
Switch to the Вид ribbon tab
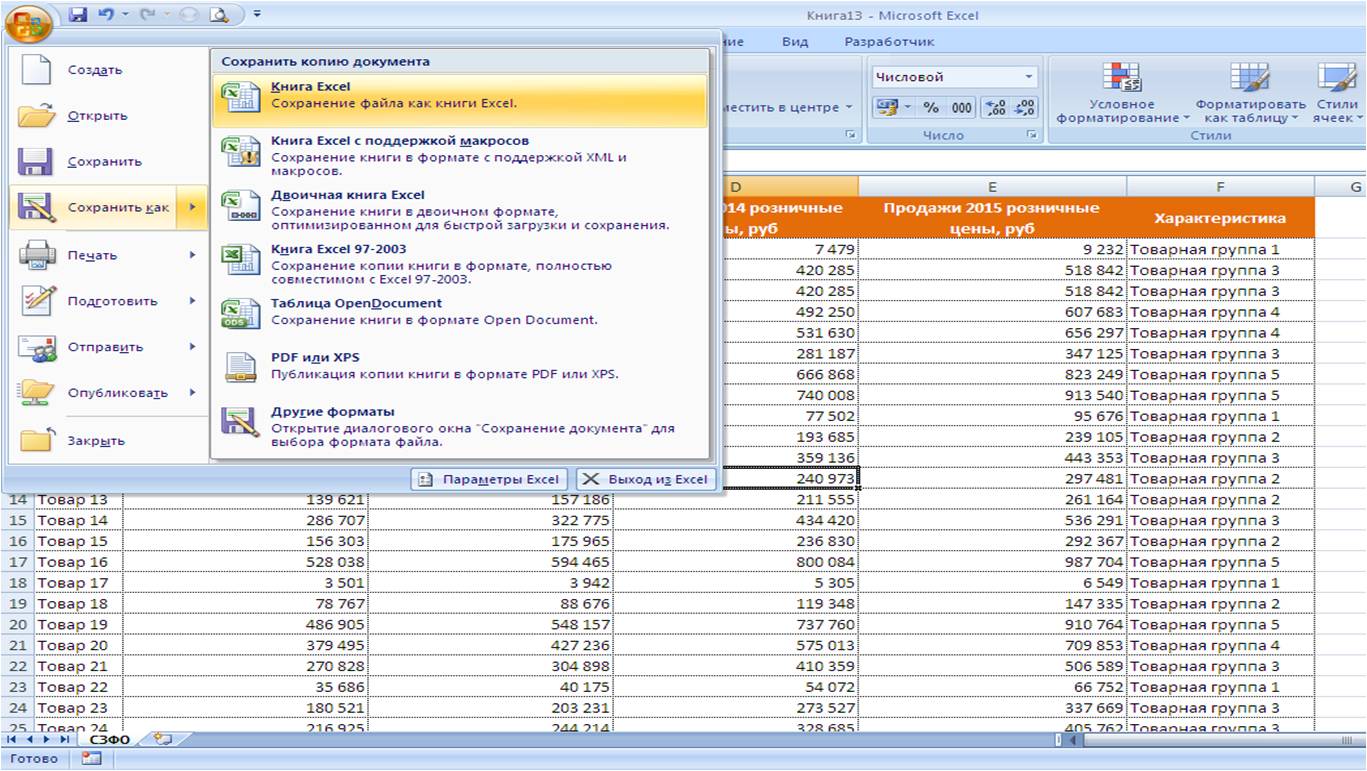click(795, 42)
